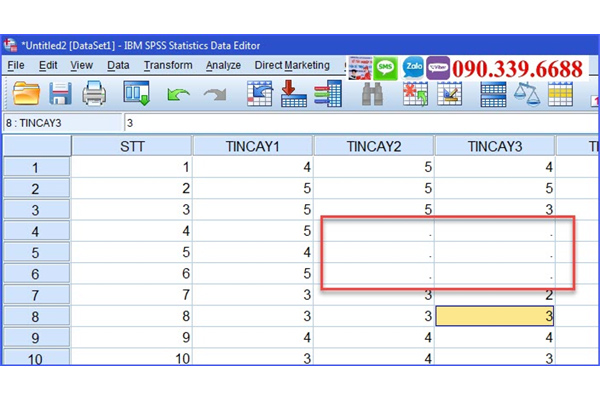Click the binoculars Find icon
The height and width of the screenshot is (400, 600).
point(372,94)
